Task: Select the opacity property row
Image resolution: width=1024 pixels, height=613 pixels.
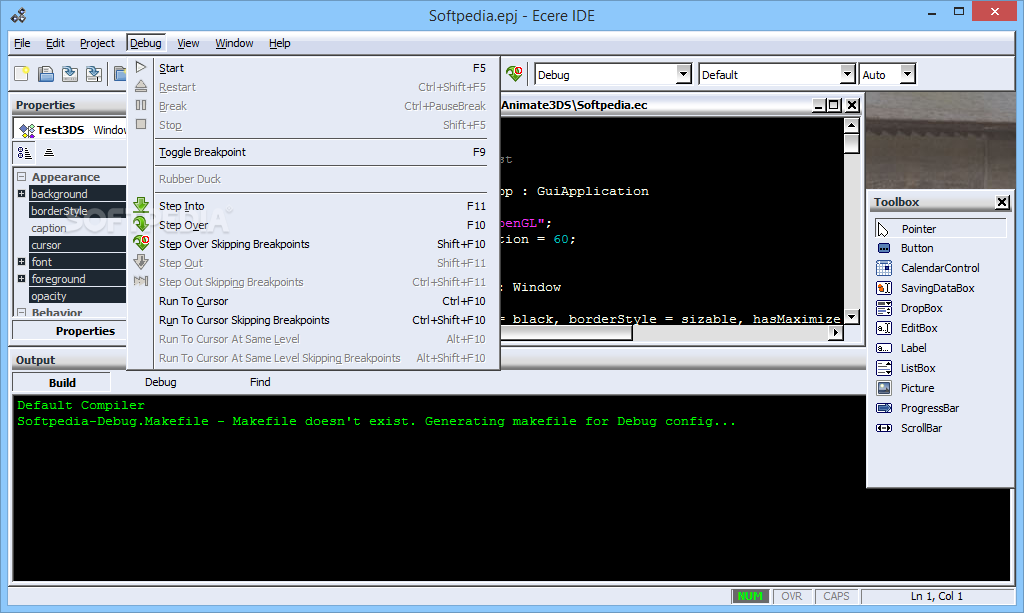Action: (78, 296)
